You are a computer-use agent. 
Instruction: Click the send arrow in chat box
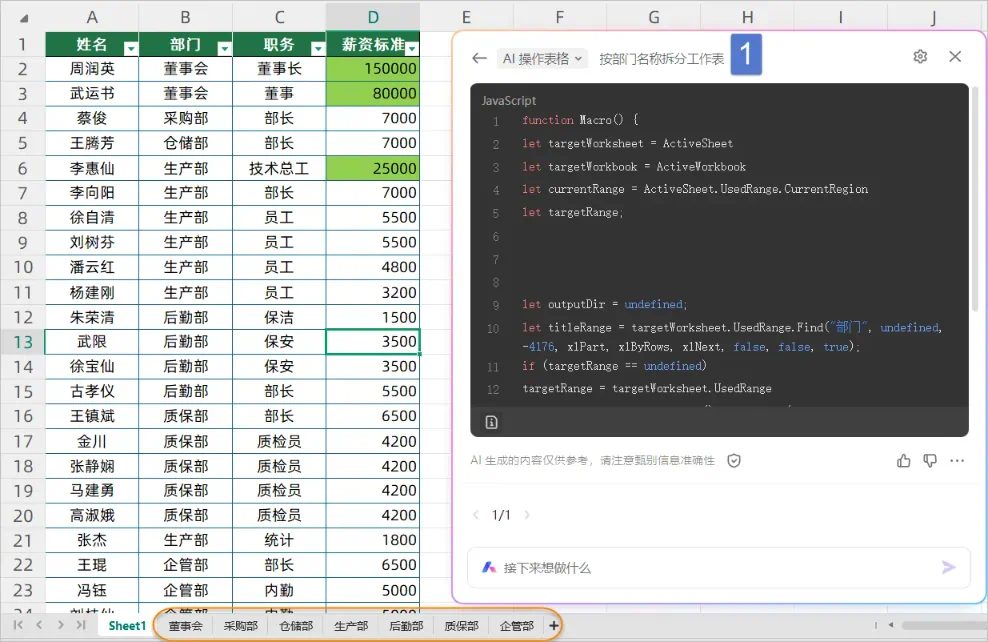pyautogui.click(x=948, y=567)
